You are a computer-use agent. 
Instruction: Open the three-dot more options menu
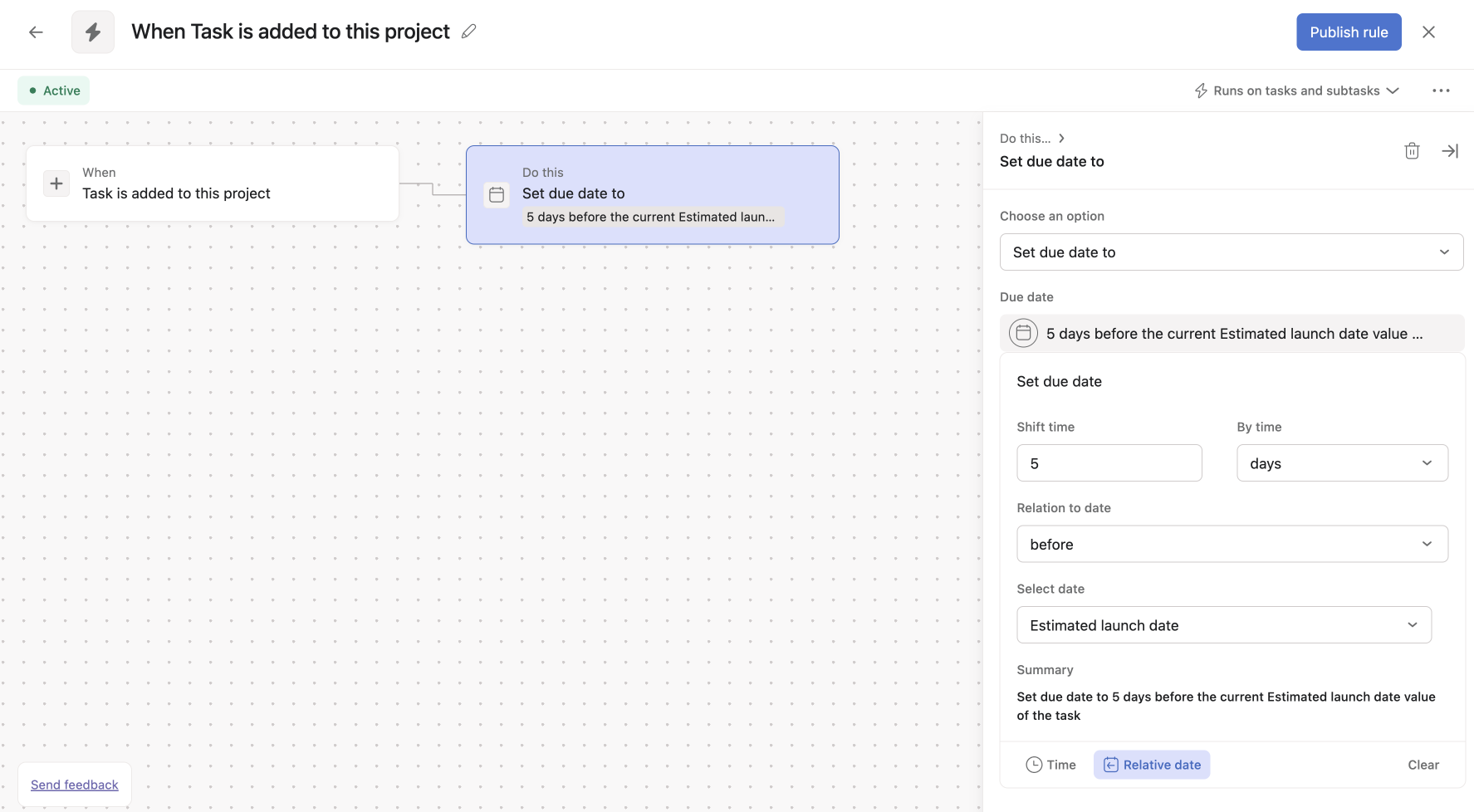[1441, 90]
